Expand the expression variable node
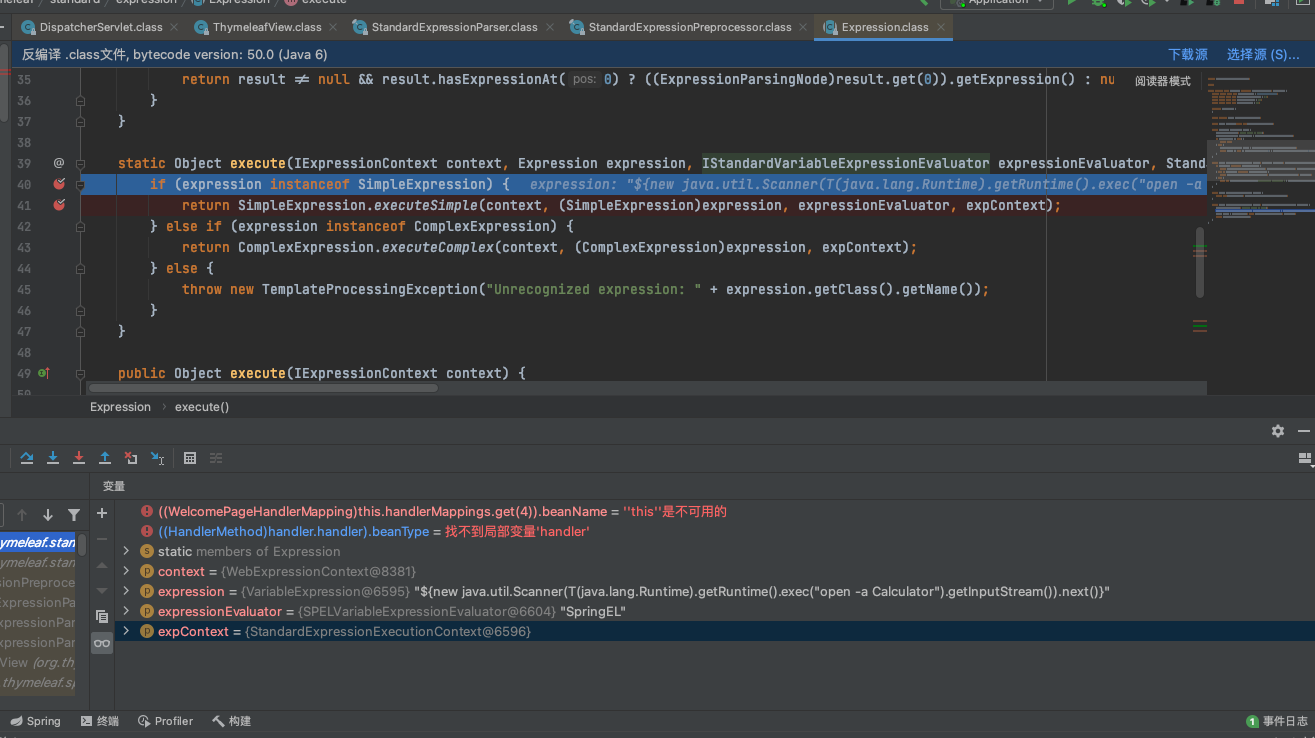1315x738 pixels. (126, 591)
